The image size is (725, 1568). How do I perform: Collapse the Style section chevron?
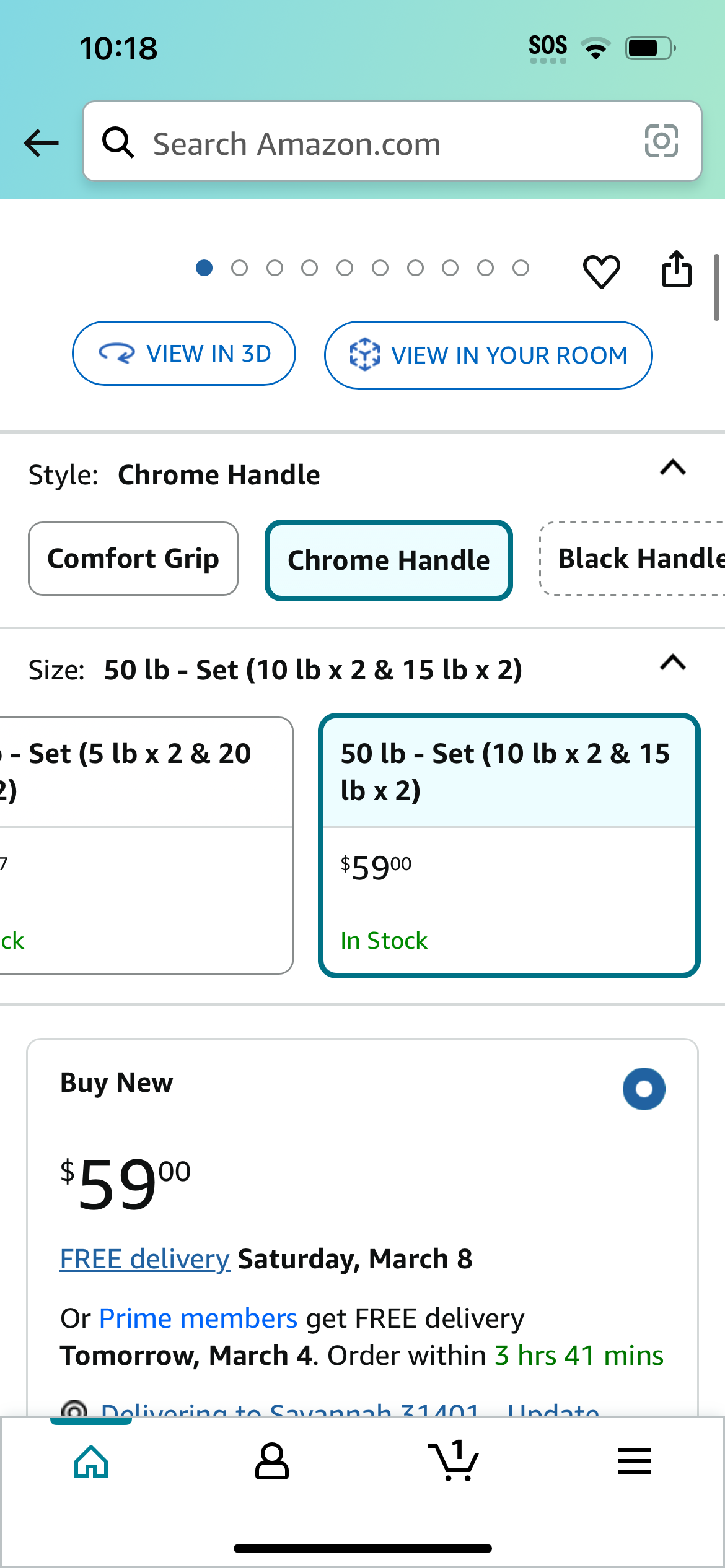673,468
